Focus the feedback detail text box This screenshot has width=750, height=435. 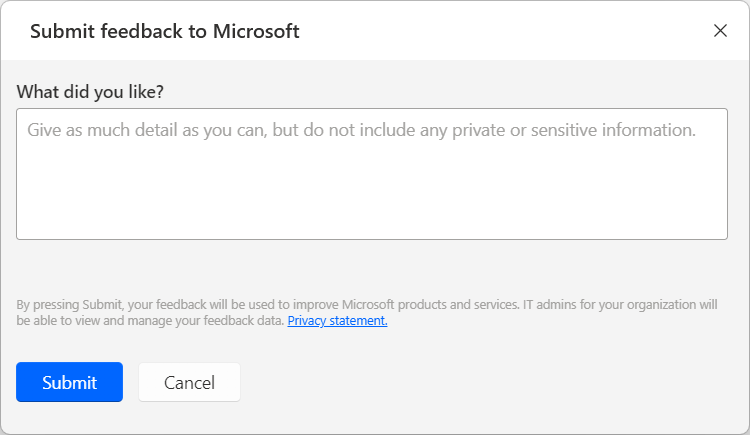pos(371,174)
